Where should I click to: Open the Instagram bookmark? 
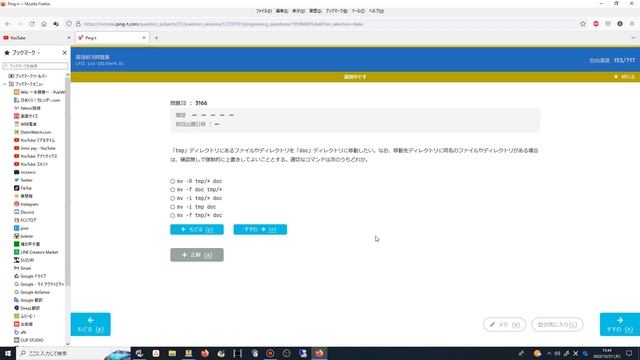pos(26,204)
